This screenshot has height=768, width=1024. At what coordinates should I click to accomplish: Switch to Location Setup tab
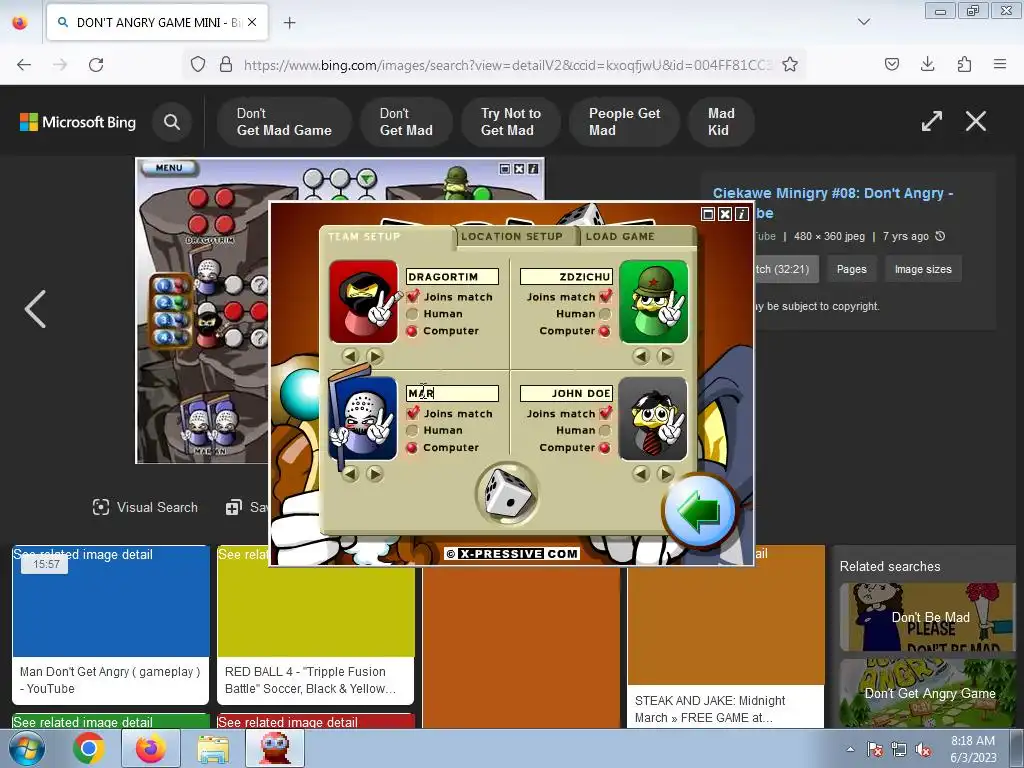point(512,236)
